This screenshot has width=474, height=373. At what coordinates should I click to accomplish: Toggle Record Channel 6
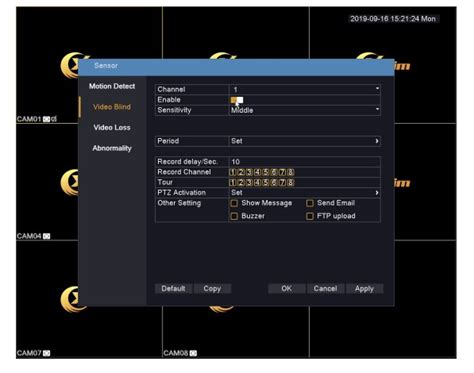click(274, 172)
